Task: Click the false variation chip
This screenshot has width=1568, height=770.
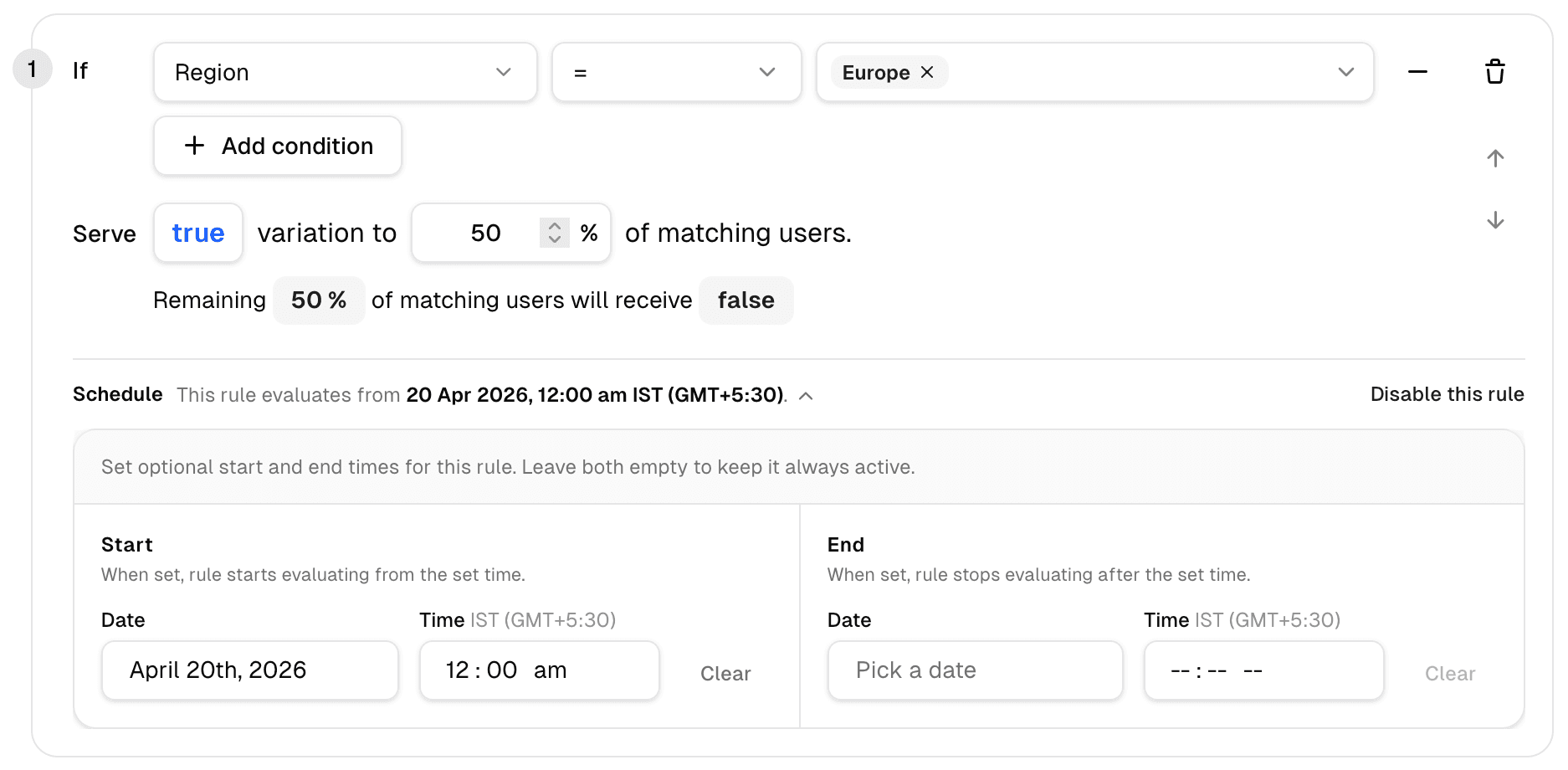Action: point(746,300)
